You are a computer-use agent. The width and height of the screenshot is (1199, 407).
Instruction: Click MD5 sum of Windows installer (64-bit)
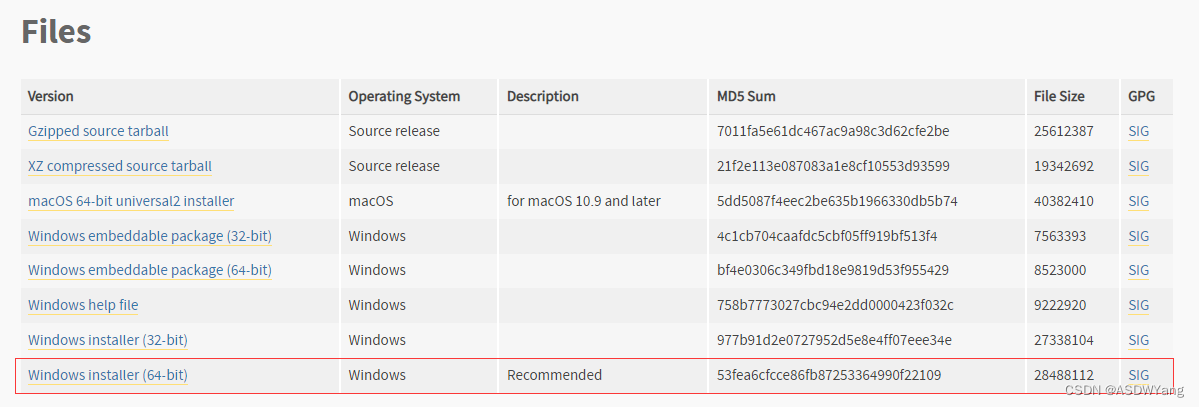(x=829, y=375)
